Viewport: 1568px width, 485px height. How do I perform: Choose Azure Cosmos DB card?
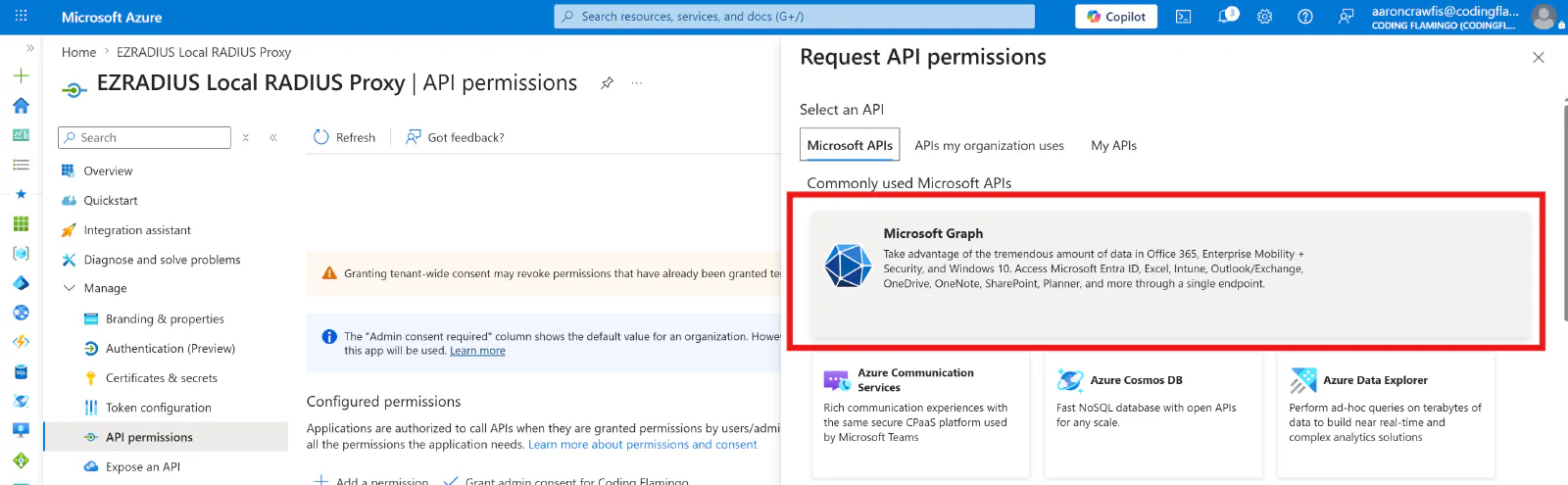1152,414
